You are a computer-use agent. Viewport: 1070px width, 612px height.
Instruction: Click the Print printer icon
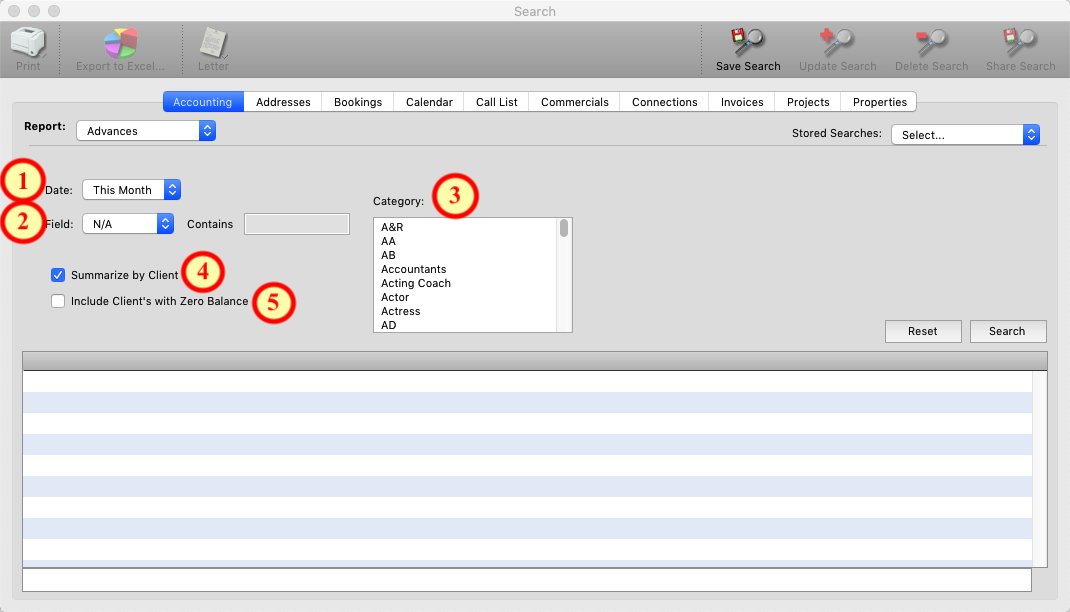click(28, 43)
